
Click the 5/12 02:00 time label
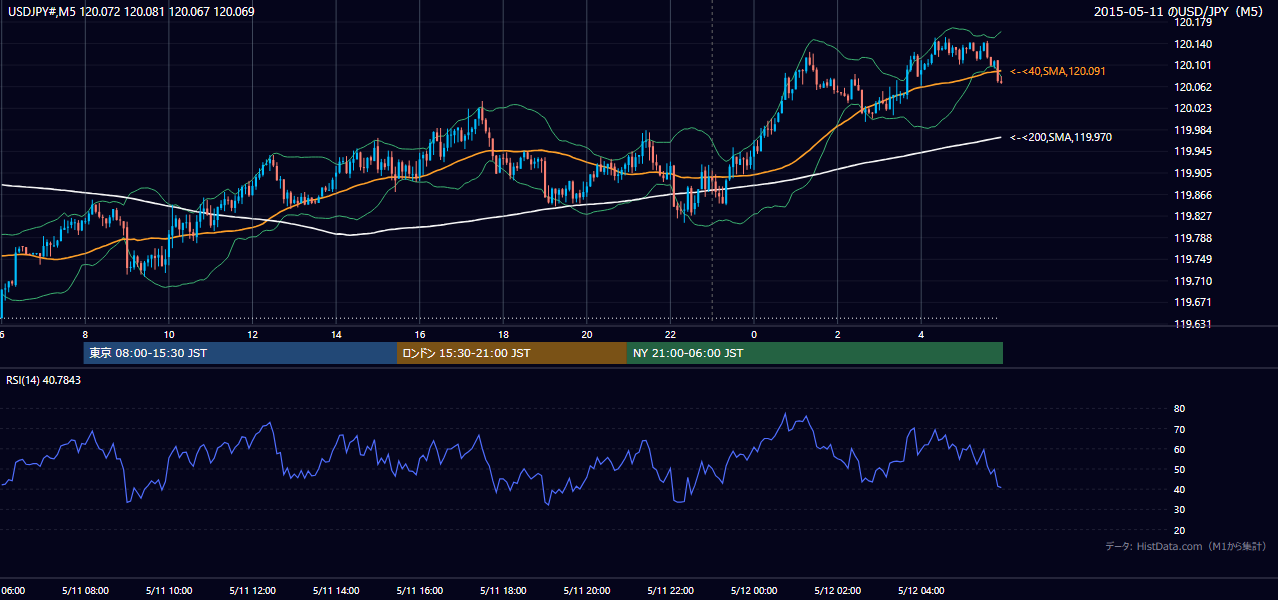(838, 590)
